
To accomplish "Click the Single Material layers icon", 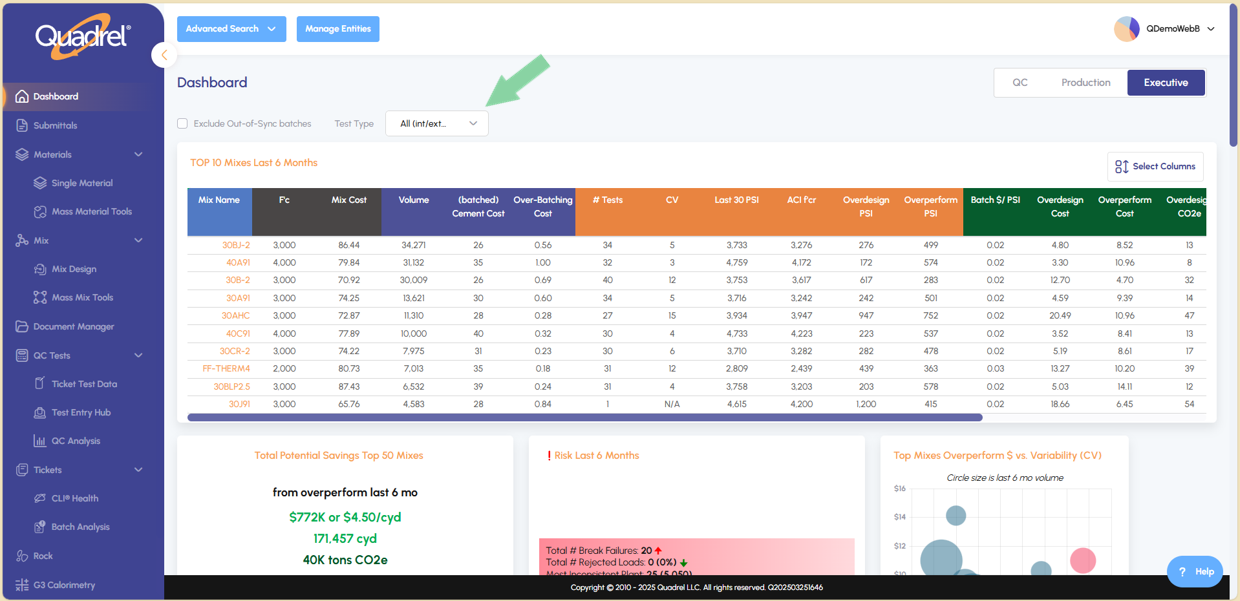I will point(40,183).
